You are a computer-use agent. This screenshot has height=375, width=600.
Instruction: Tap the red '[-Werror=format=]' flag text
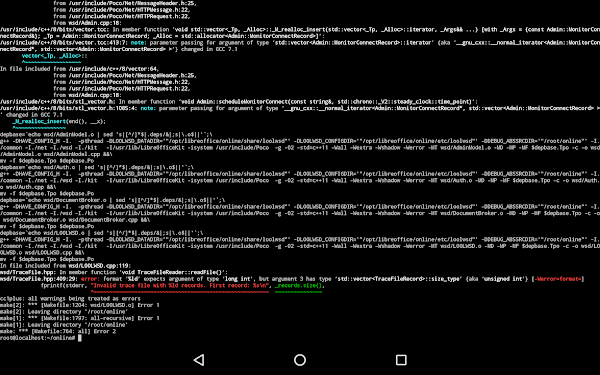[x=558, y=279]
